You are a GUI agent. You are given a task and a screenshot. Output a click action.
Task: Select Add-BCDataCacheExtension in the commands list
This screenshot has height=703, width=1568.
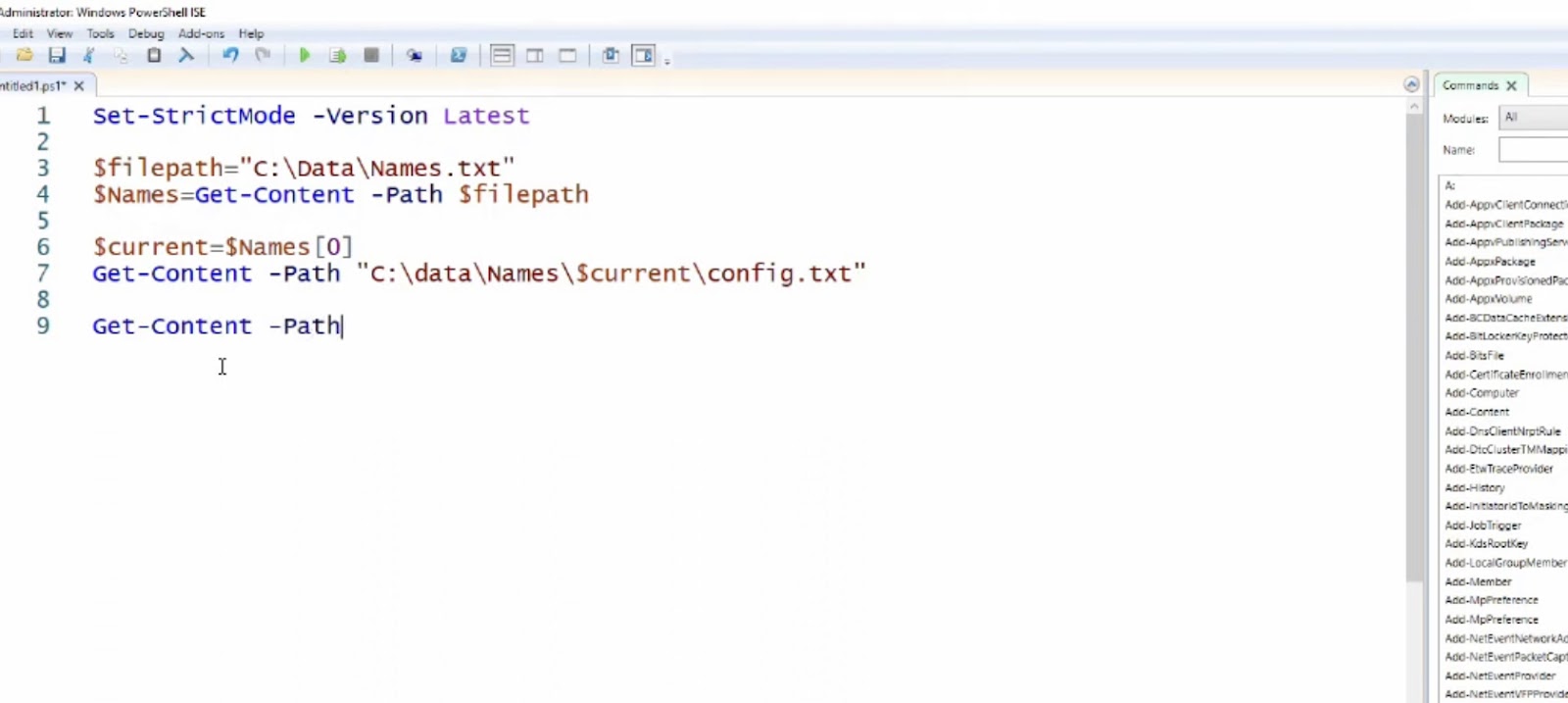(1505, 318)
